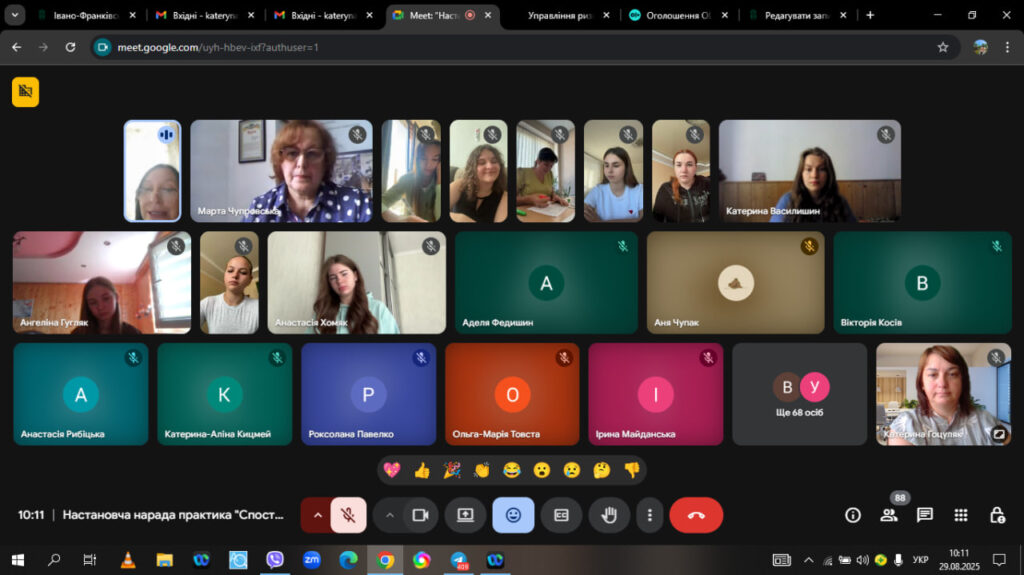Unmute the microphone
Image resolution: width=1024 pixels, height=575 pixels.
click(x=349, y=515)
